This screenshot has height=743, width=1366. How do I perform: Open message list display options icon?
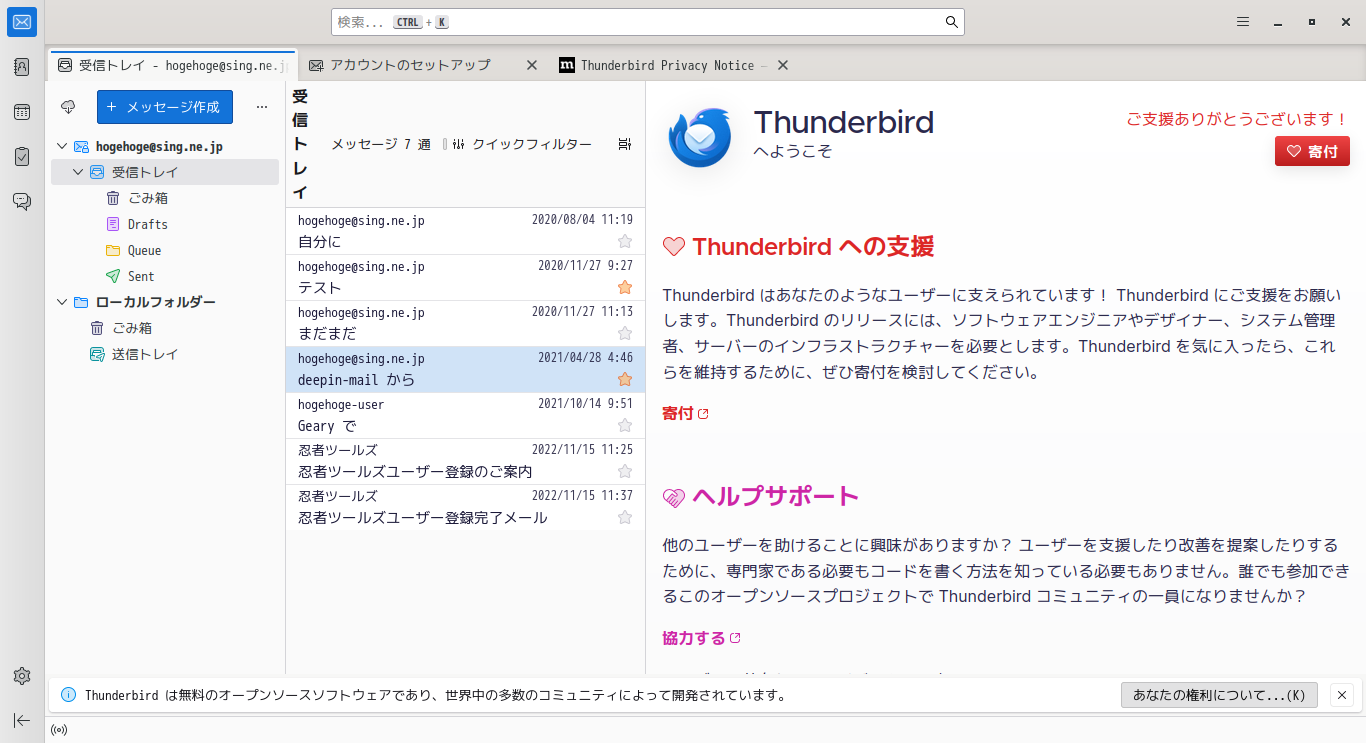coord(625,144)
